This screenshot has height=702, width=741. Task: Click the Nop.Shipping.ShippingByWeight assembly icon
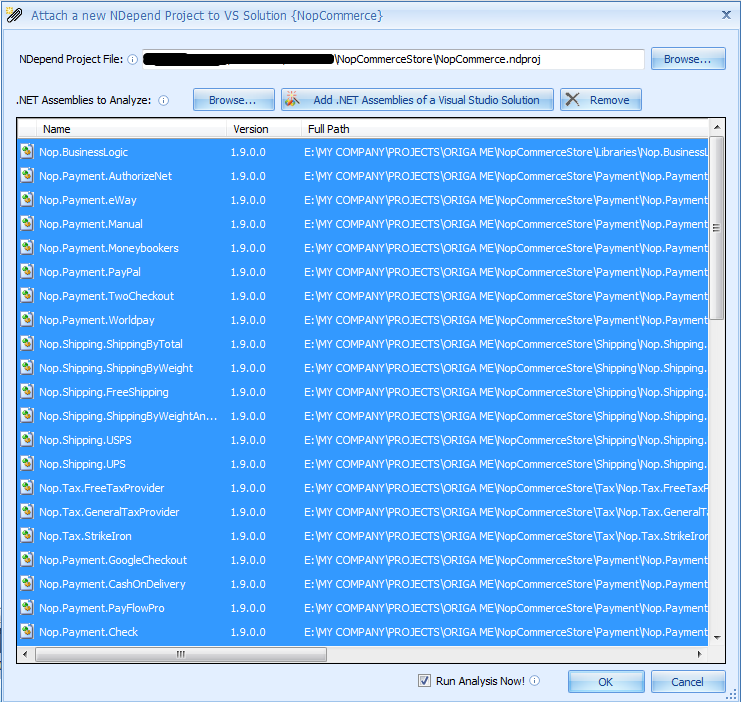[27, 368]
